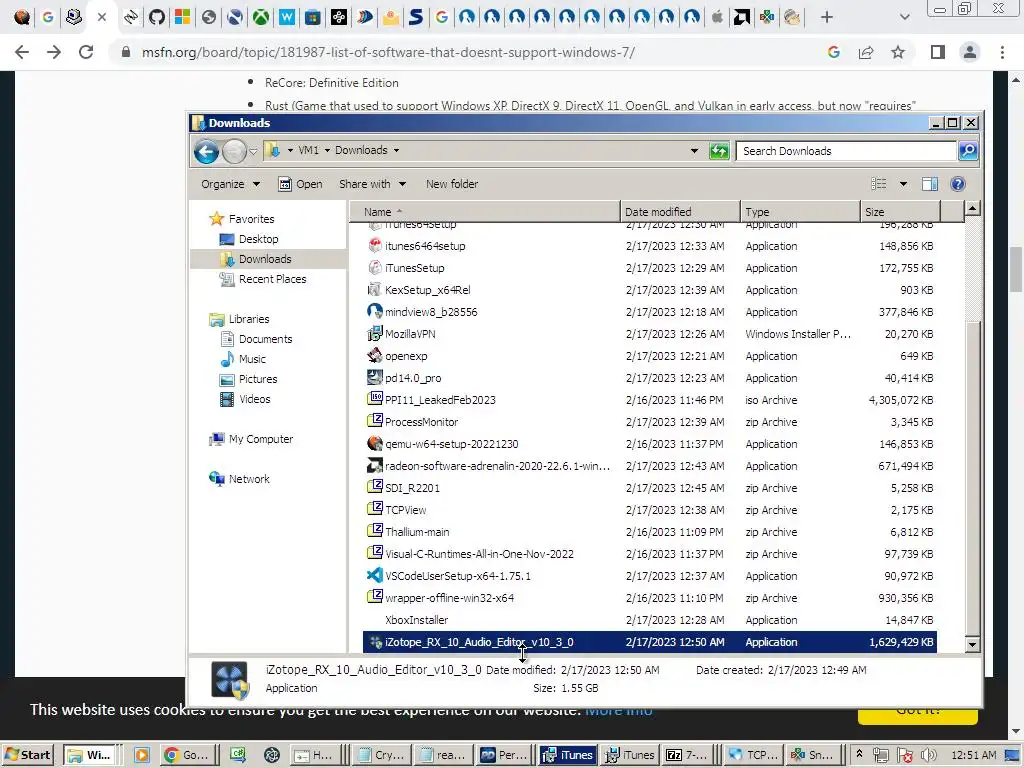The image size is (1024, 768).
Task: Open Chrome side panel icon
Action: [938, 52]
